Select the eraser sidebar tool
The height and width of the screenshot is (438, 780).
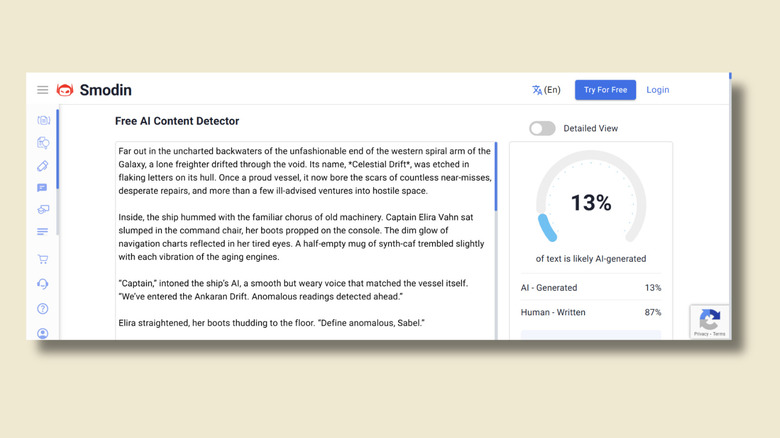42,165
